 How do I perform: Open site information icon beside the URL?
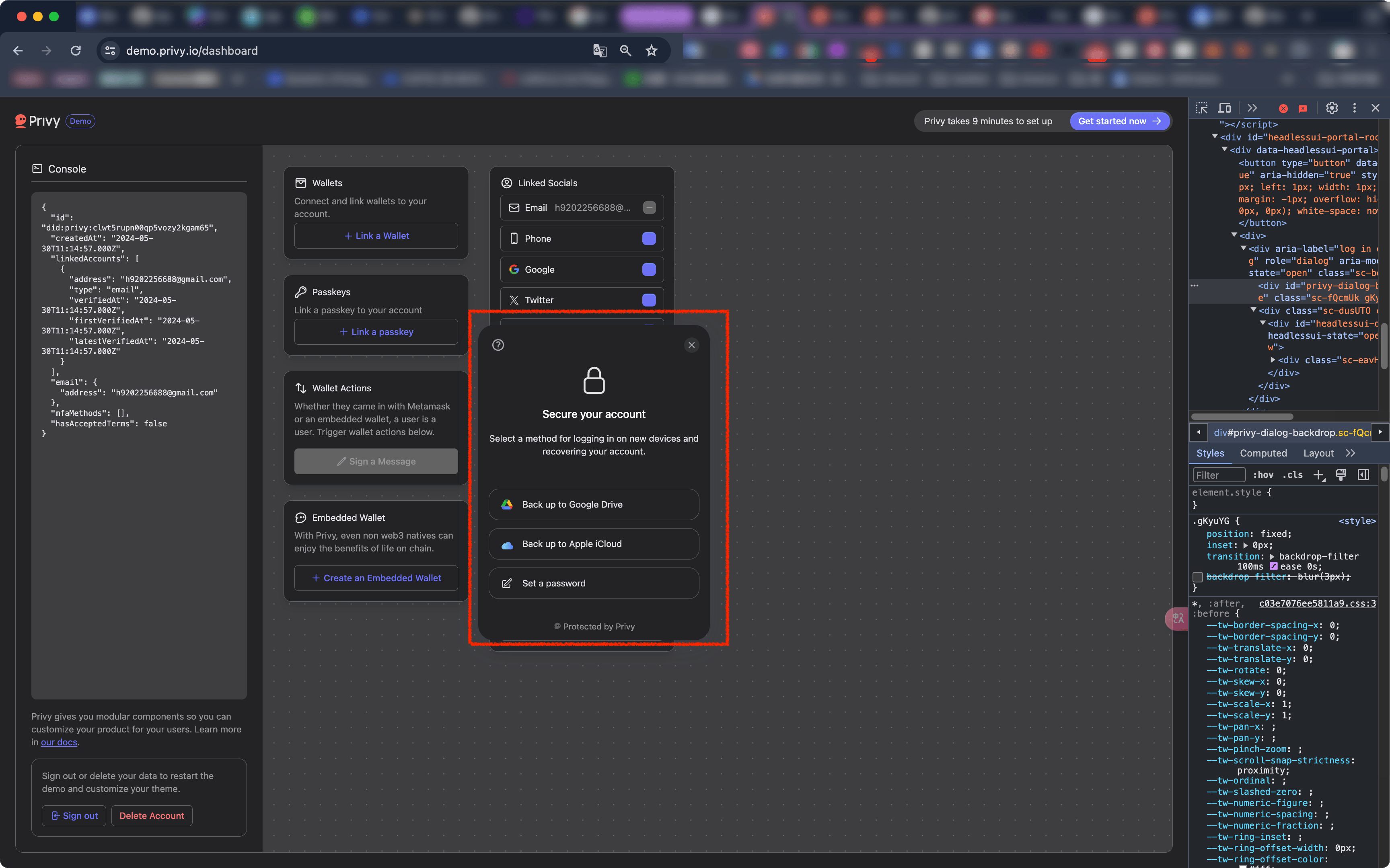pyautogui.click(x=110, y=51)
